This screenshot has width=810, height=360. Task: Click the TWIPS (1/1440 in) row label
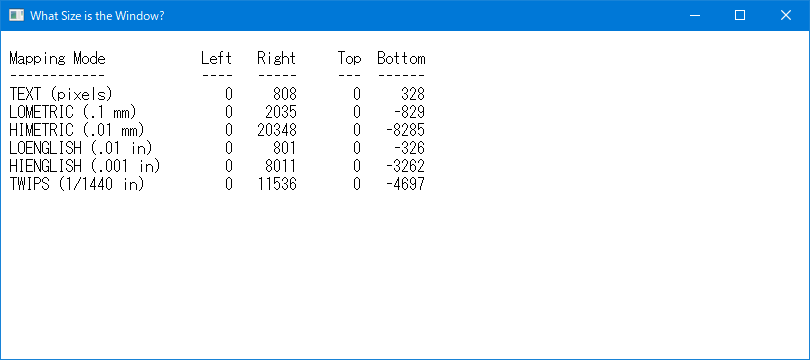pos(76,184)
